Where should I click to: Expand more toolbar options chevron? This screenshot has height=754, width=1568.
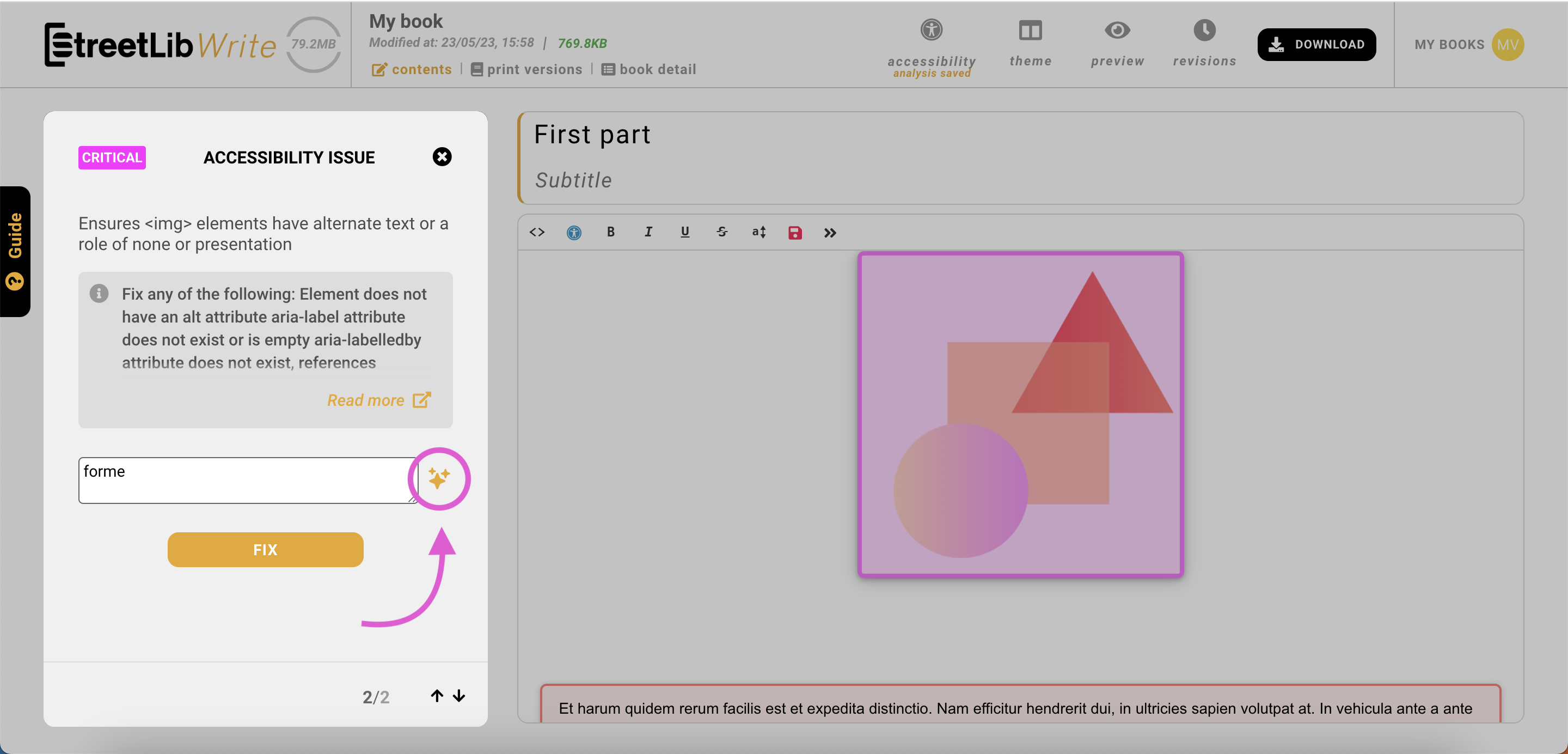tap(830, 233)
